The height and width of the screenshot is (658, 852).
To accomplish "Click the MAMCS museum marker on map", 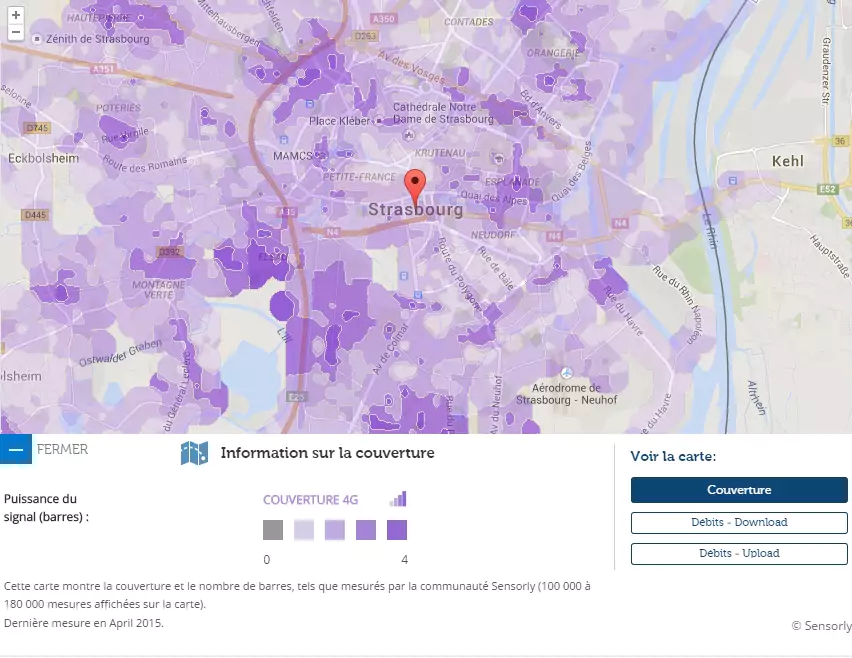I will pyautogui.click(x=319, y=156).
